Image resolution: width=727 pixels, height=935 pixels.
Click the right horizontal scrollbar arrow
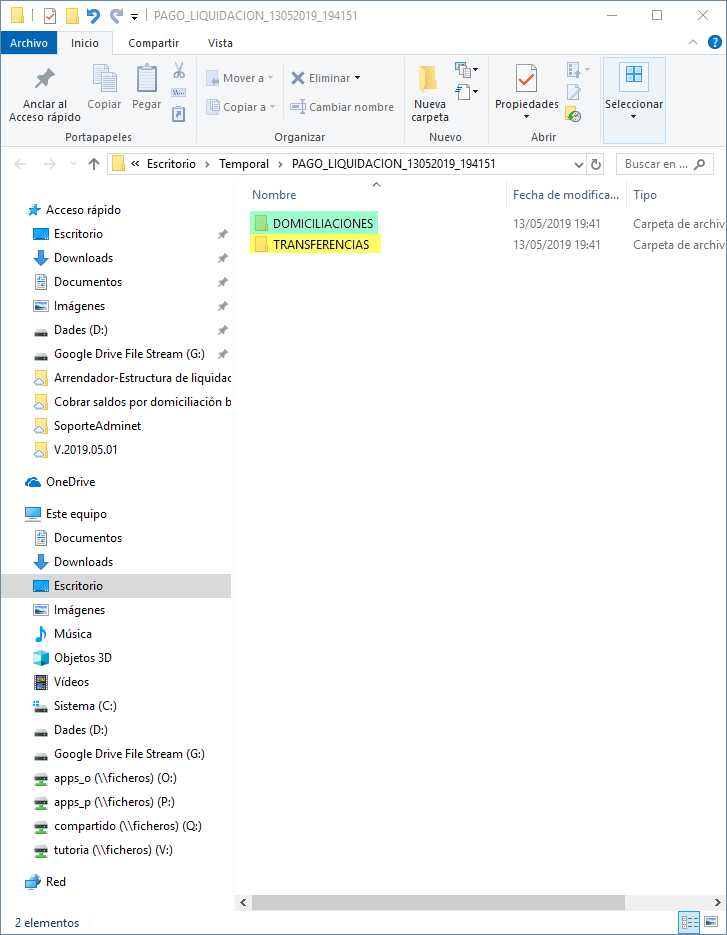717,902
